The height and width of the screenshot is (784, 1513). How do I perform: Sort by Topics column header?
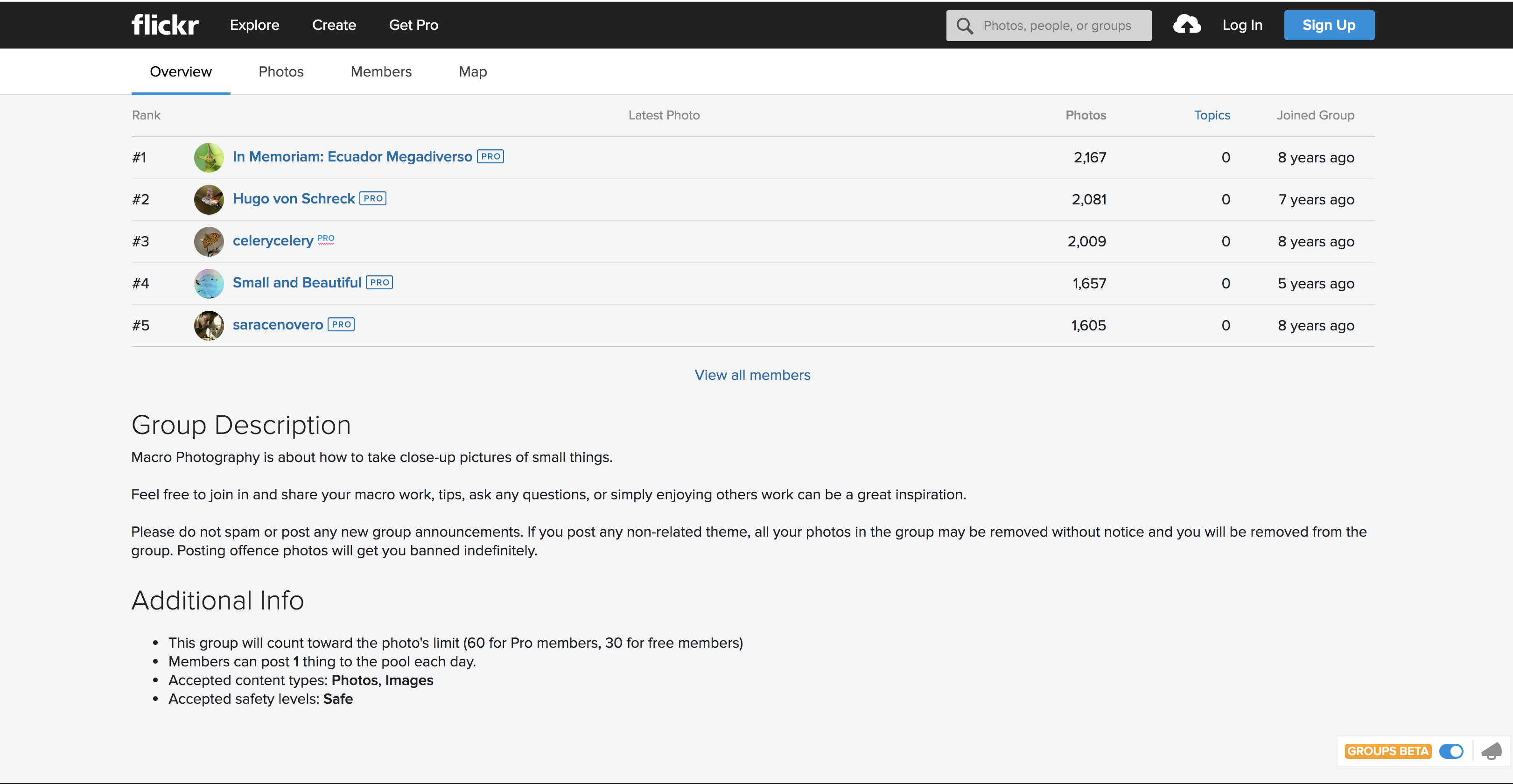(x=1212, y=115)
